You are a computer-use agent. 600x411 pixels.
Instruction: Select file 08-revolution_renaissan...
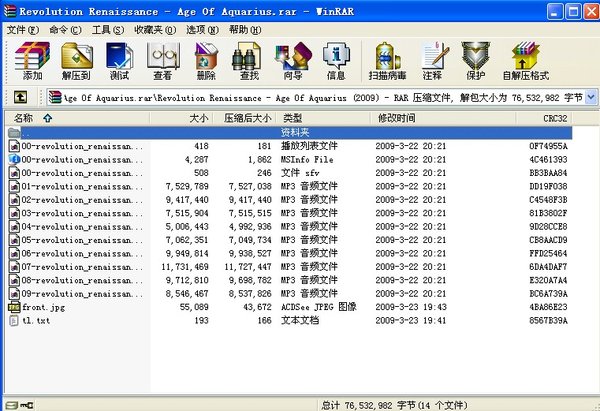point(82,281)
